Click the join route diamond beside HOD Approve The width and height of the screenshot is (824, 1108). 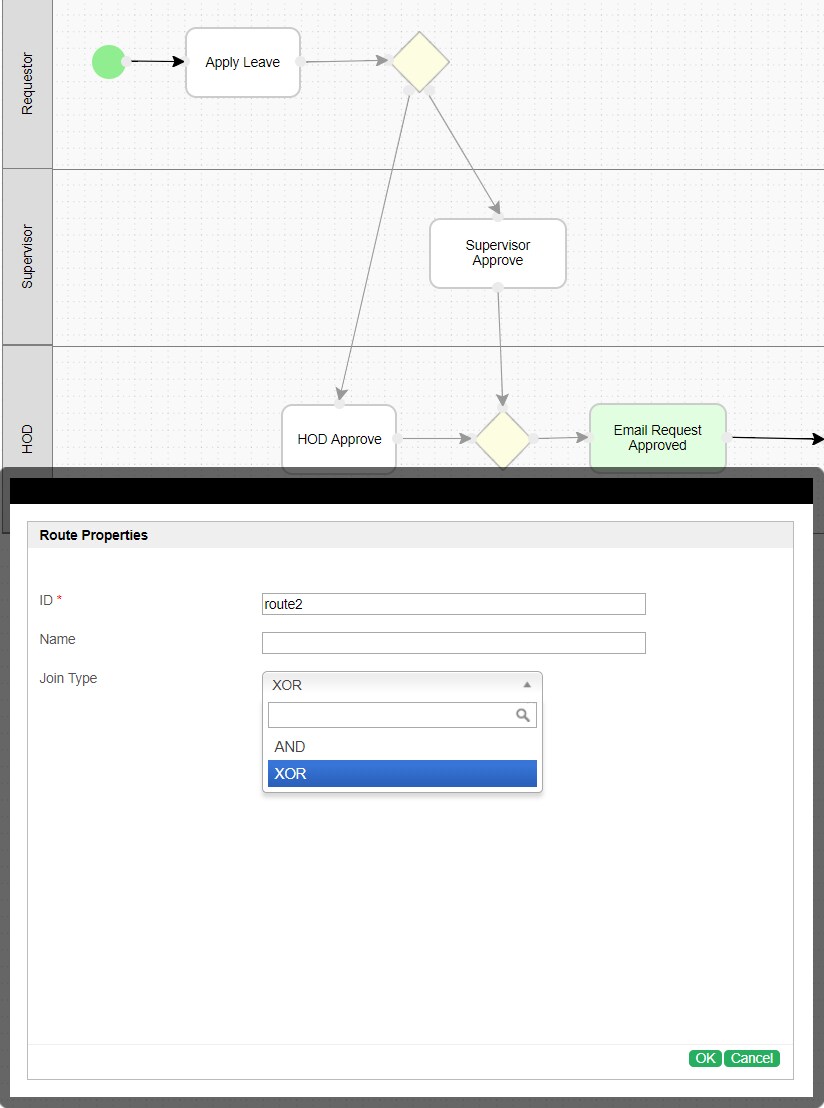click(502, 438)
